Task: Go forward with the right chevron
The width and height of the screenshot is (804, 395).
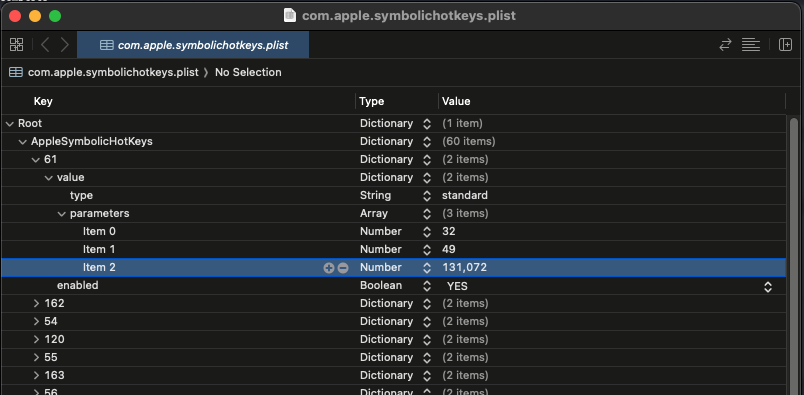Action: [x=65, y=45]
